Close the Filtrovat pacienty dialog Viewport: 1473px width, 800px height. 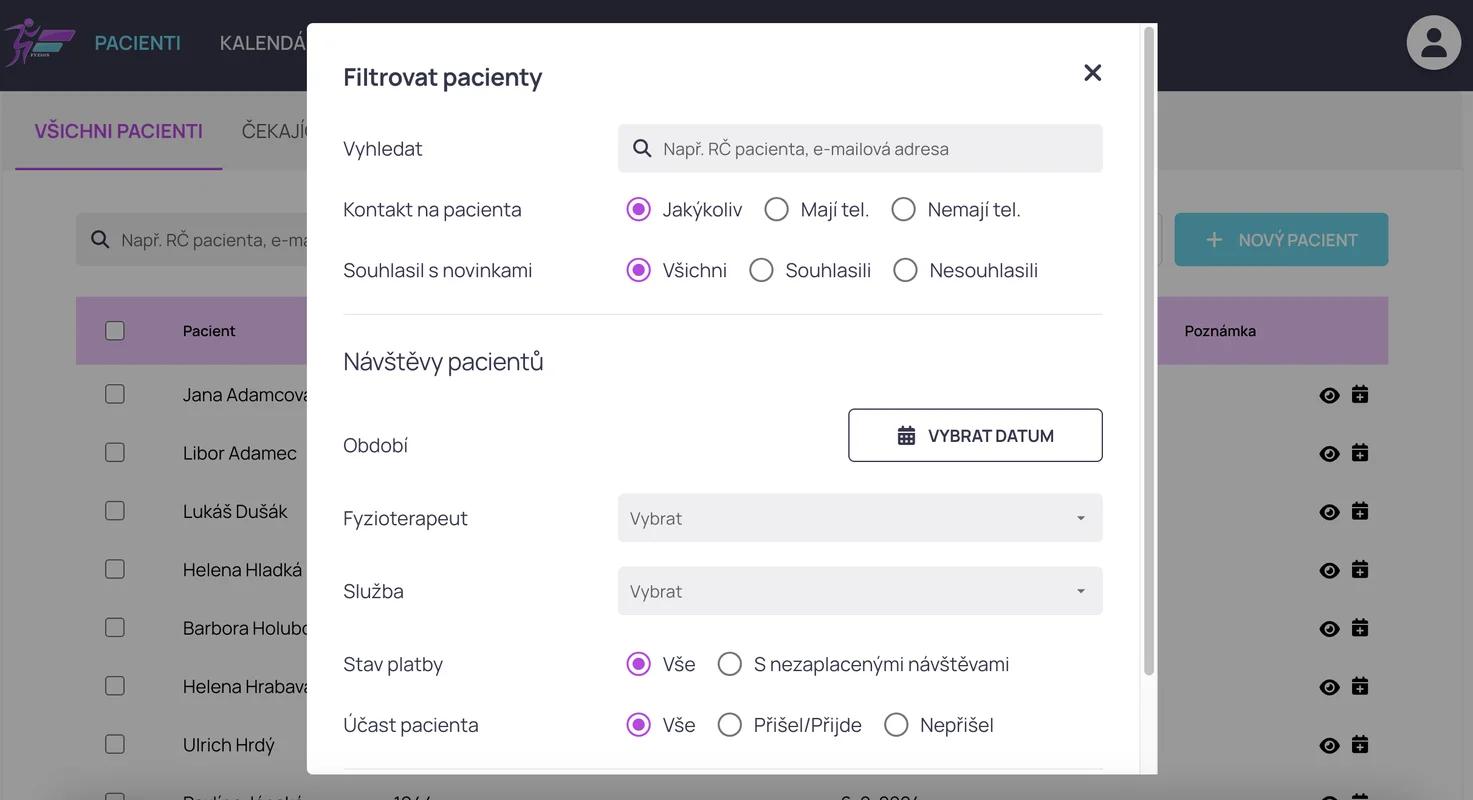(1092, 73)
